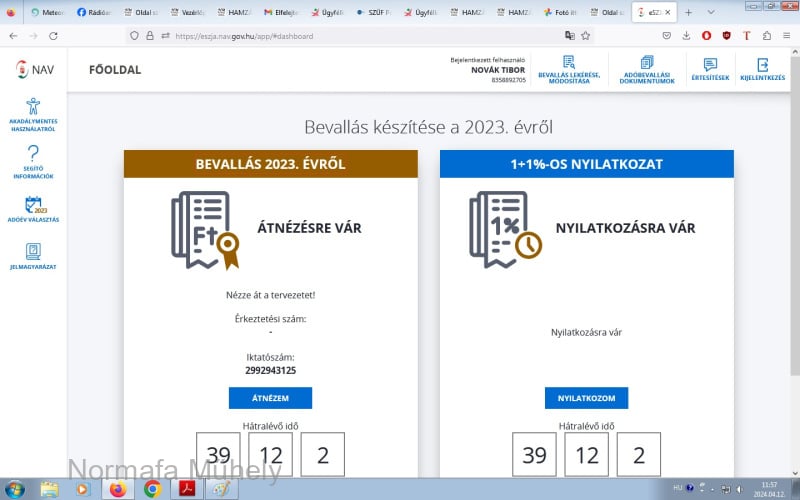Open Értesítések notifications
The height and width of the screenshot is (500, 800).
710,70
